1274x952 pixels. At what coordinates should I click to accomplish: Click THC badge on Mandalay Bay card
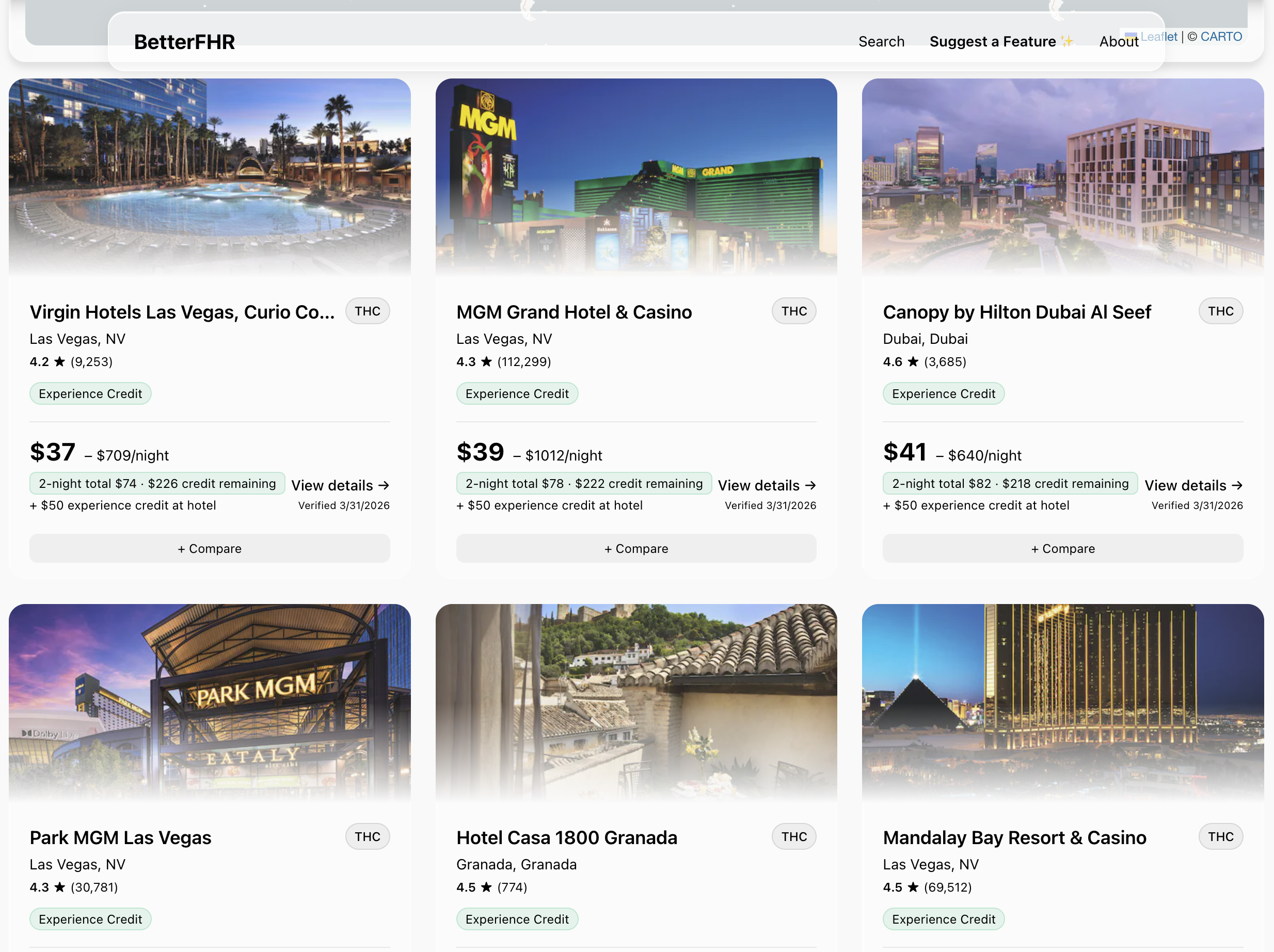pos(1220,836)
